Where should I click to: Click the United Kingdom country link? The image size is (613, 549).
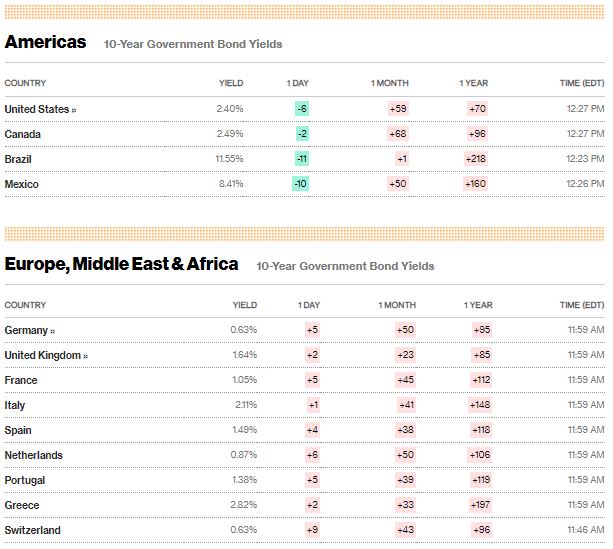coord(46,355)
